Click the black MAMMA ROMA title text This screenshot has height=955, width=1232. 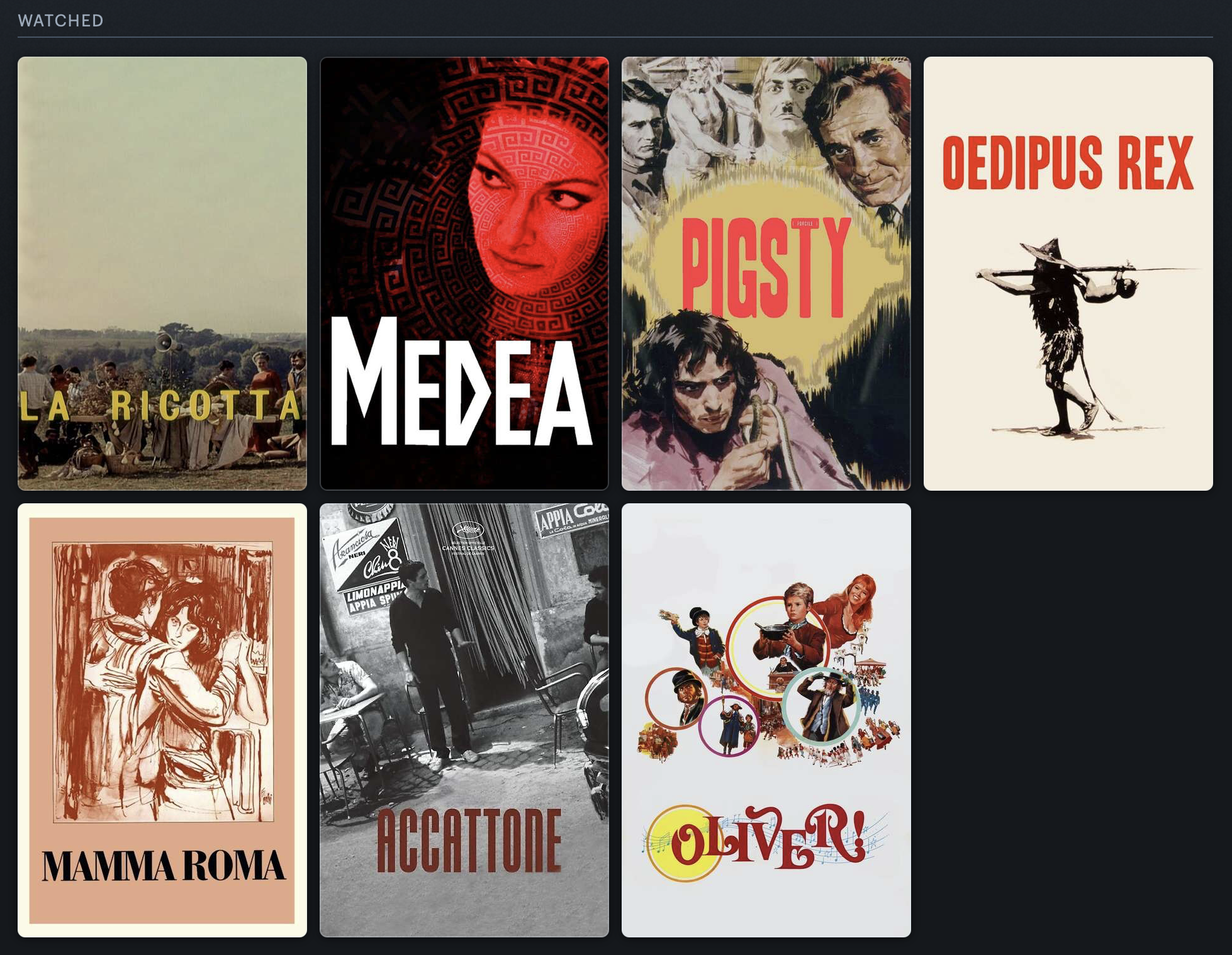coord(163,866)
